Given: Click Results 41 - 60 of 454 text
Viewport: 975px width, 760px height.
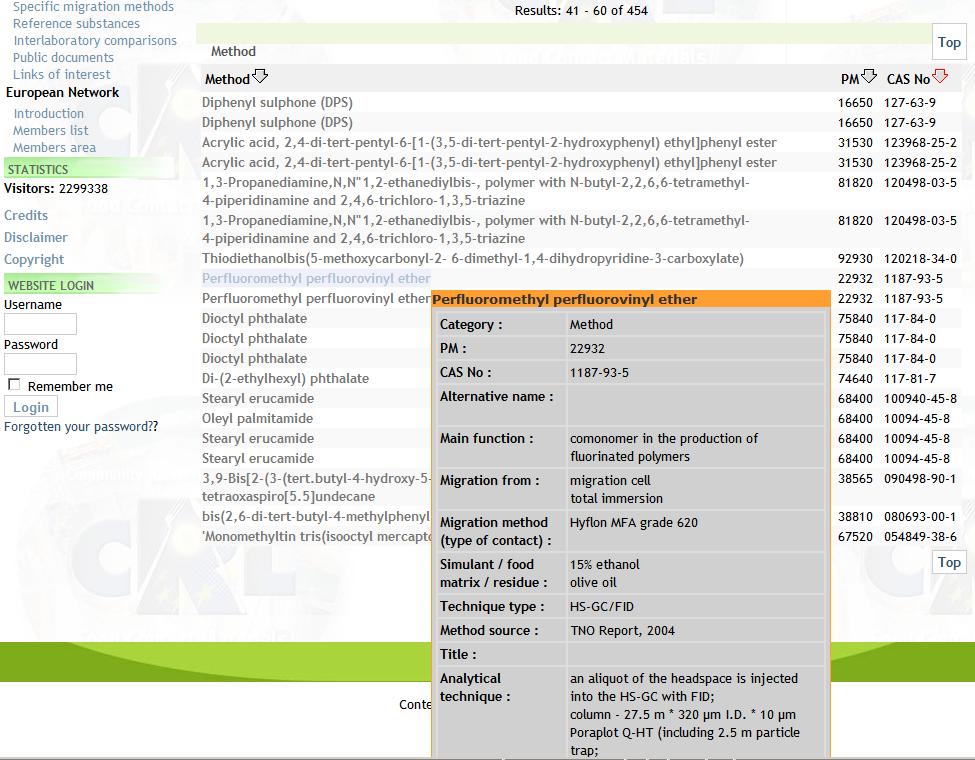Looking at the screenshot, I should [581, 11].
